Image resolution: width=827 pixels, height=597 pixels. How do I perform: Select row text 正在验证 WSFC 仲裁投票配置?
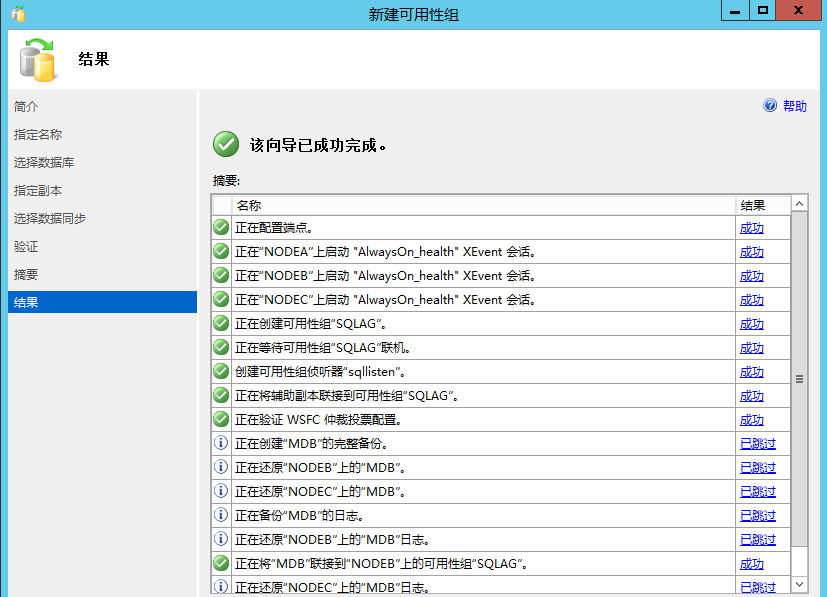(319, 420)
